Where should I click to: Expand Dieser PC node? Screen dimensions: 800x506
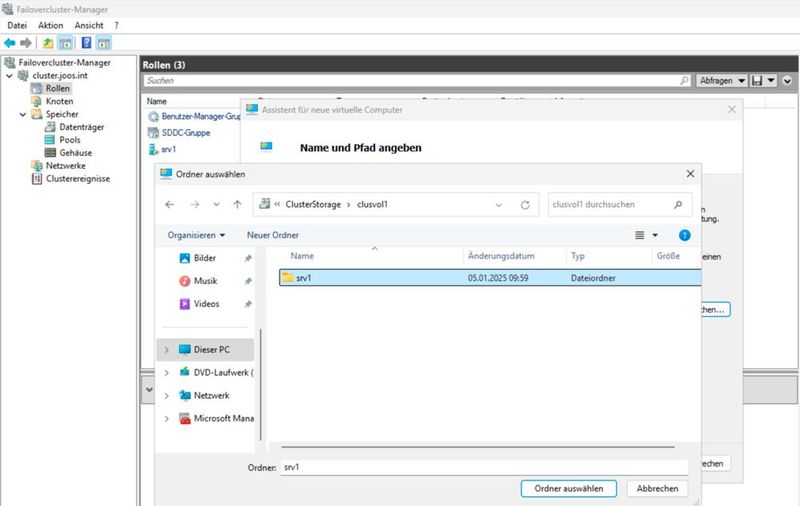click(166, 350)
